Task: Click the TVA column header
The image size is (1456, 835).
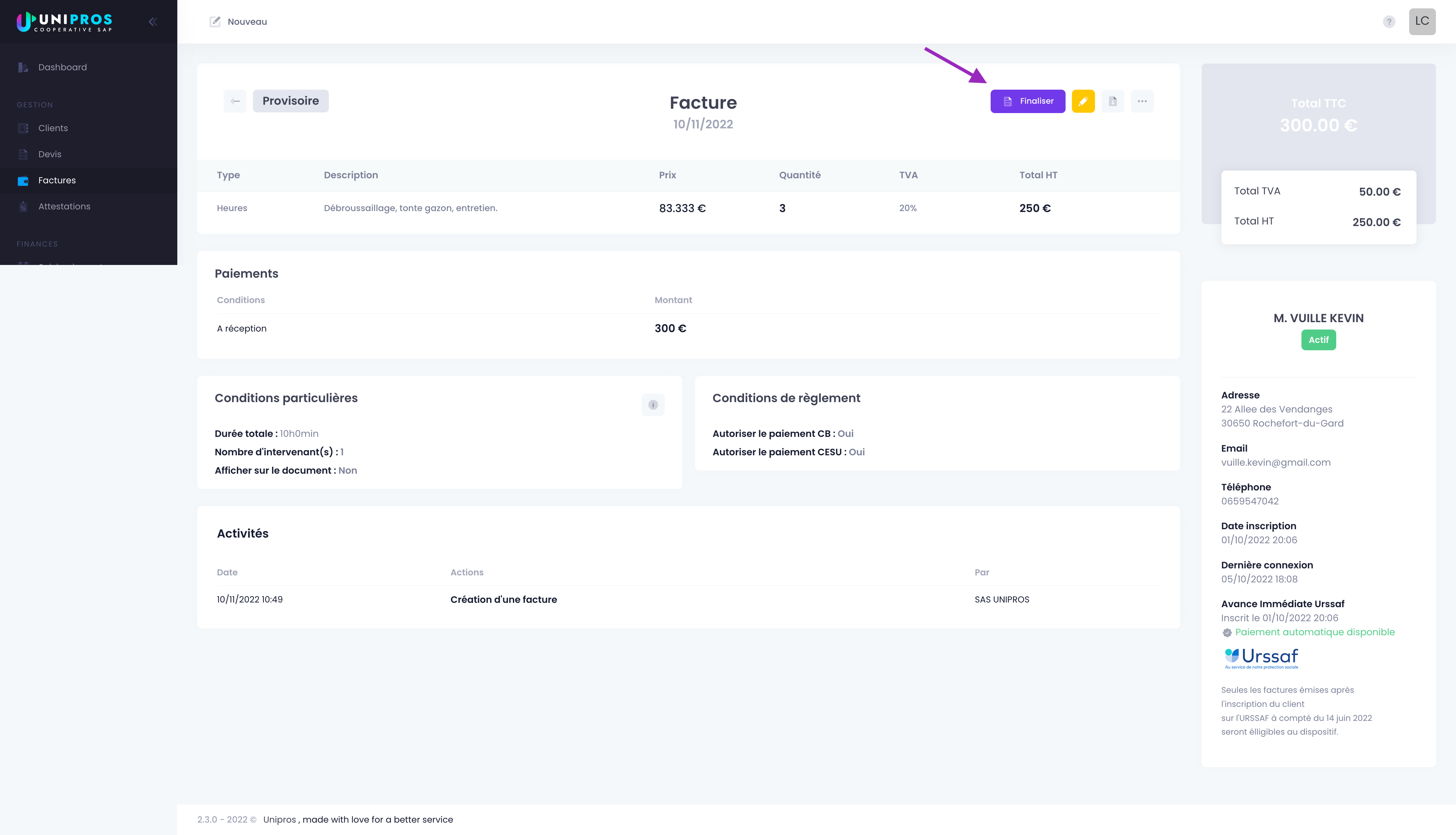Action: (x=908, y=175)
